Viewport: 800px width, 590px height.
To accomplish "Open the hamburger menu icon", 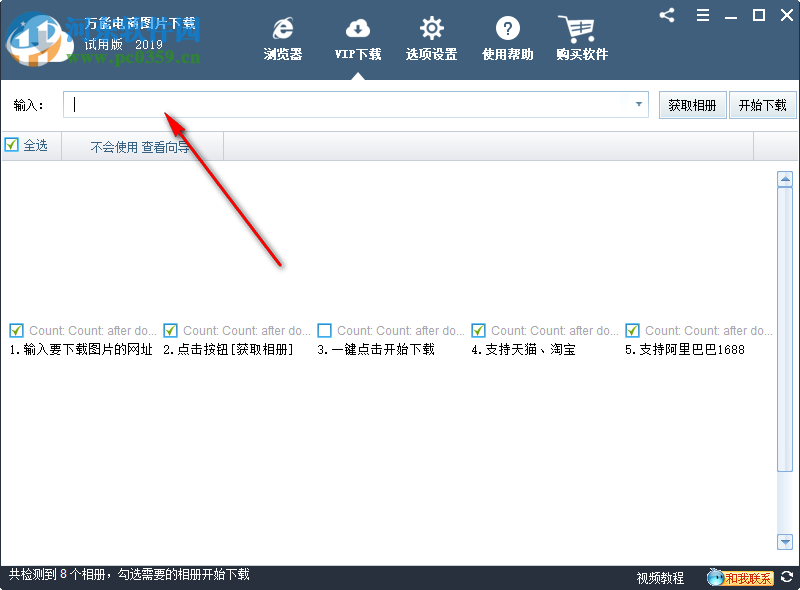I will pos(703,15).
